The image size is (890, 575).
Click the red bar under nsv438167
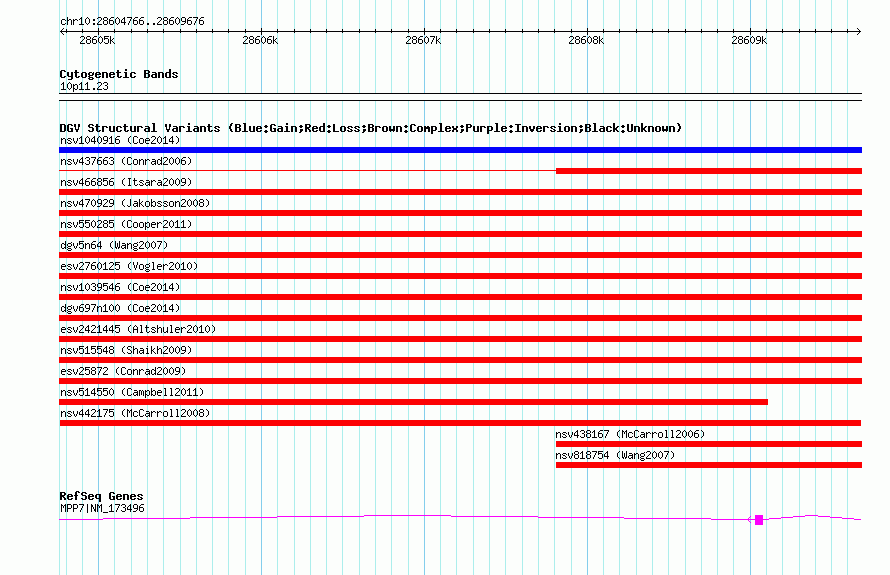[709, 444]
